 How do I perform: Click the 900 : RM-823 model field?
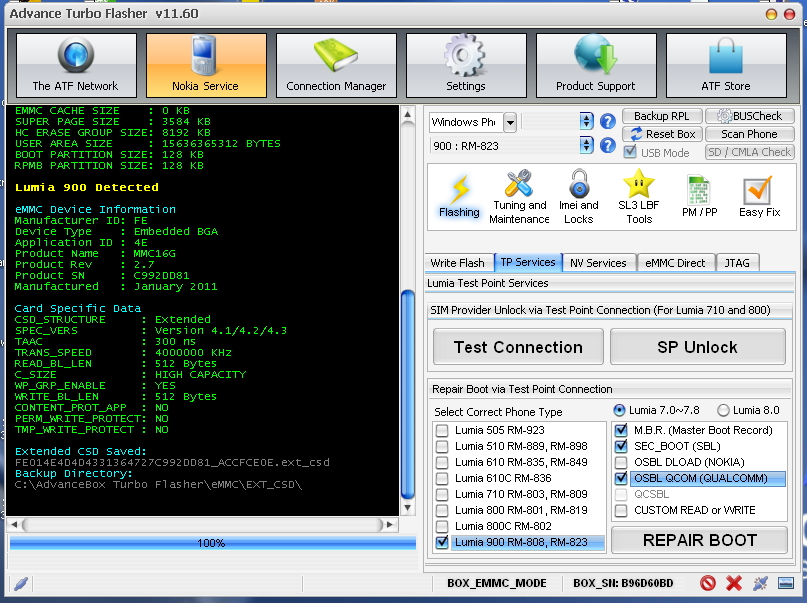[x=504, y=146]
